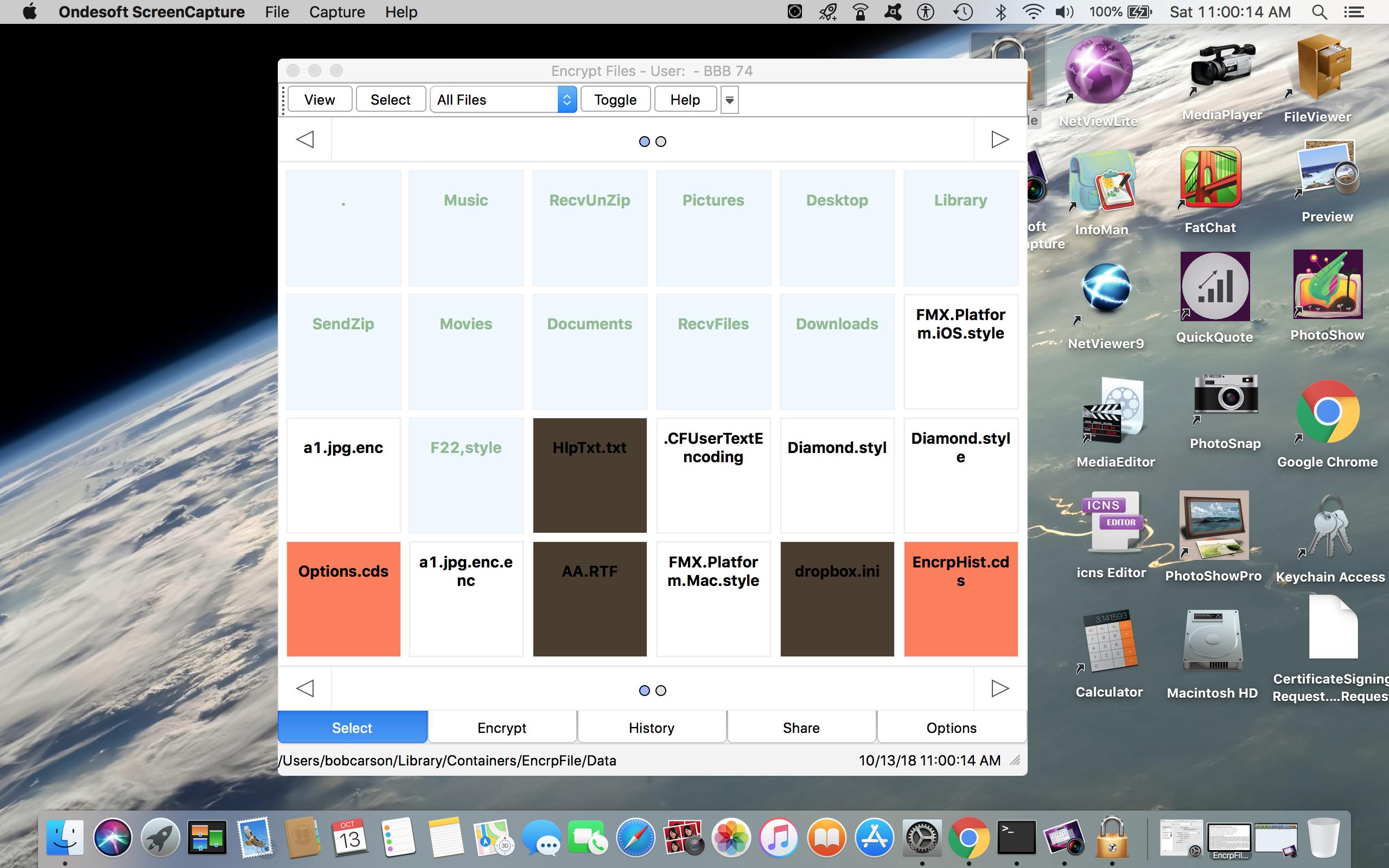Open Keychain Access keys icon

[x=1330, y=527]
